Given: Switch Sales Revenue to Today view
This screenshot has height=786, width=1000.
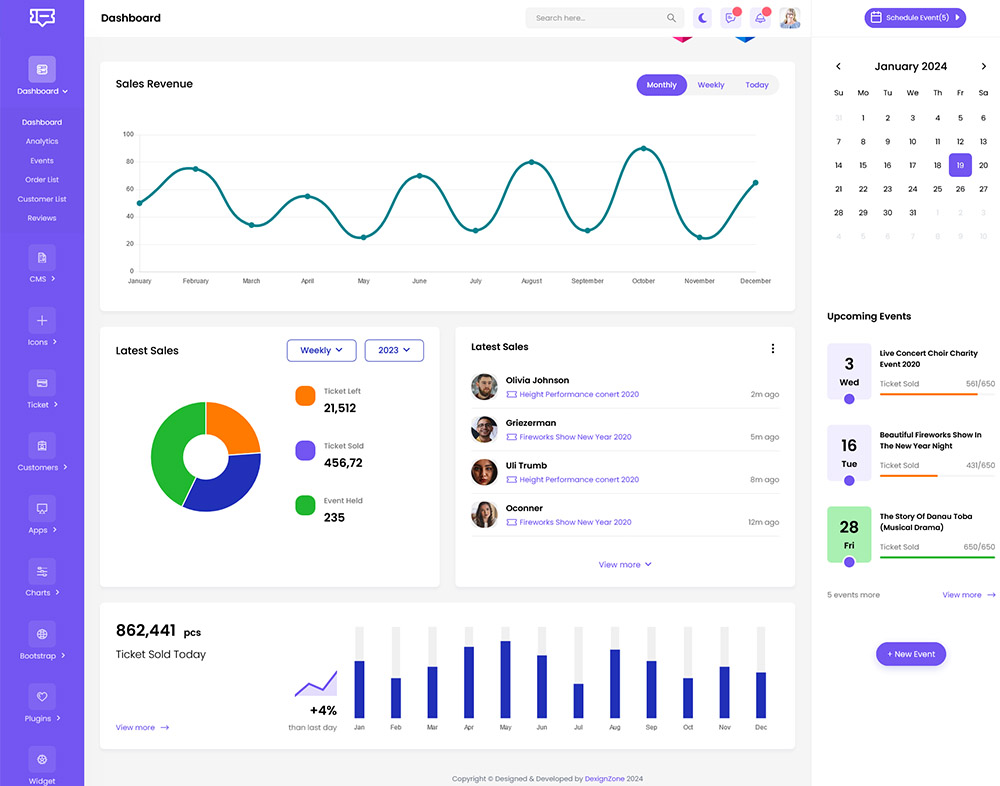Looking at the screenshot, I should 757,85.
